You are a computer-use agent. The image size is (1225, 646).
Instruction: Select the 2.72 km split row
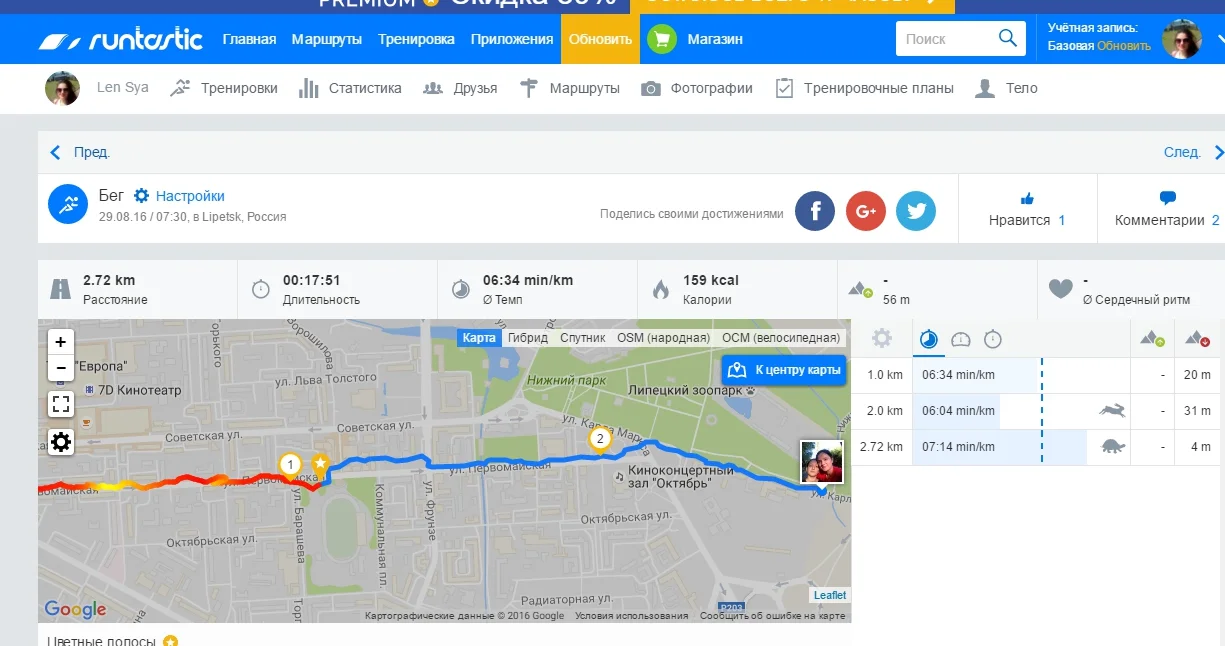pos(1038,447)
